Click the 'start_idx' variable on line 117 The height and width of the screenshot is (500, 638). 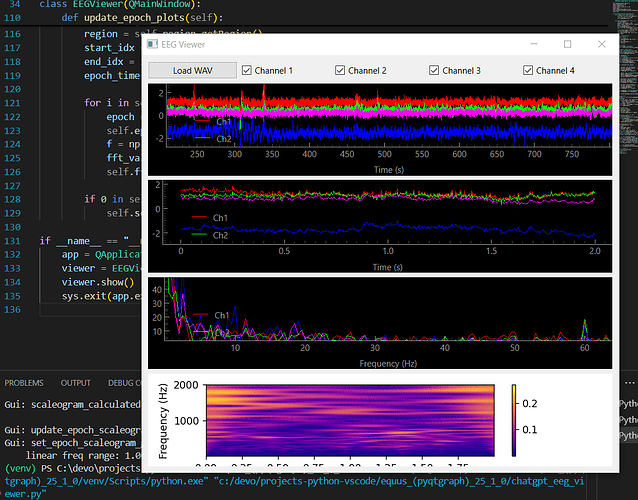[x=109, y=48]
